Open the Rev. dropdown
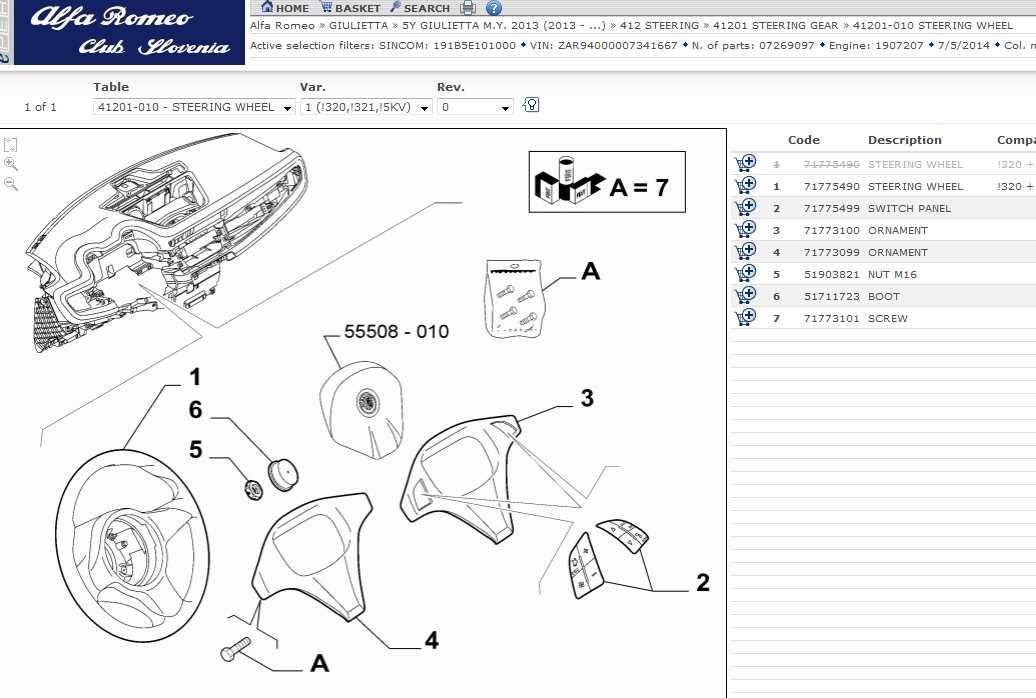Screen dimensions: 1036x698 pyautogui.click(x=475, y=107)
